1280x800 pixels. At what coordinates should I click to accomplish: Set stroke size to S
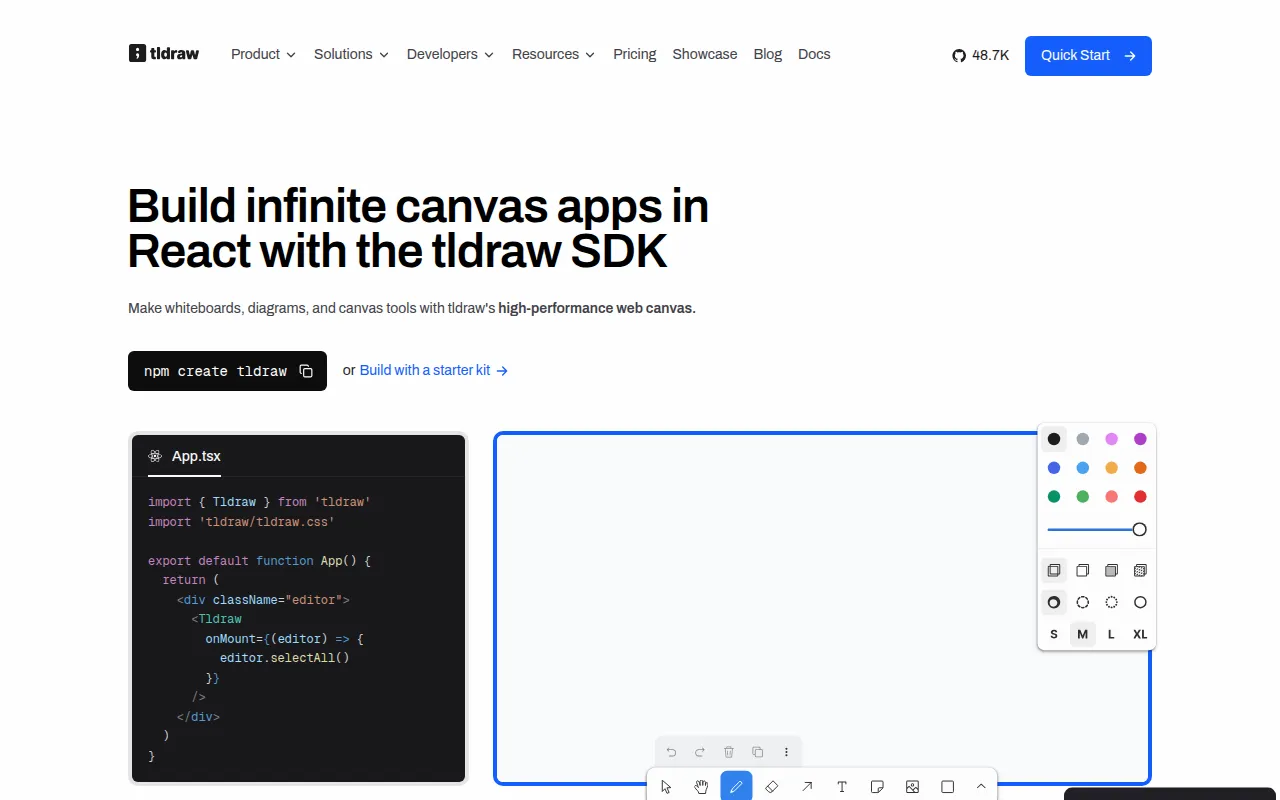coord(1054,635)
